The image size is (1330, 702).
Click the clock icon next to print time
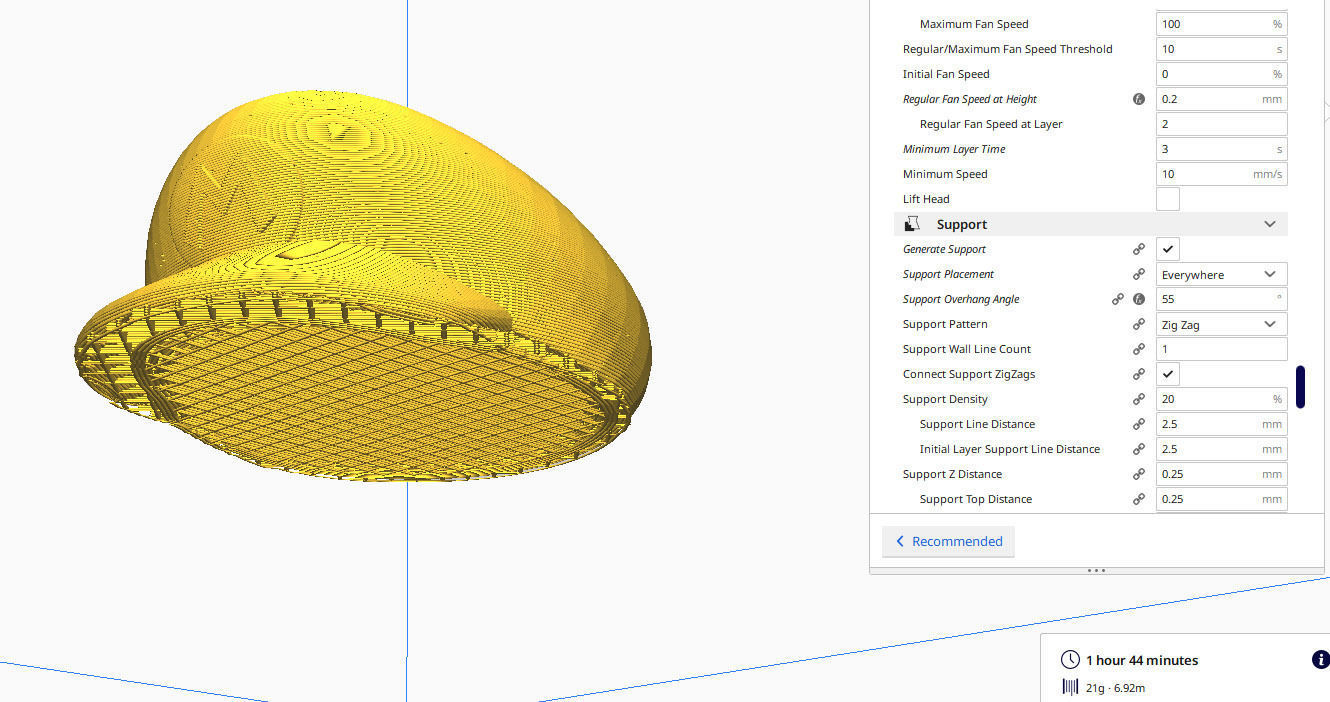(x=1070, y=660)
